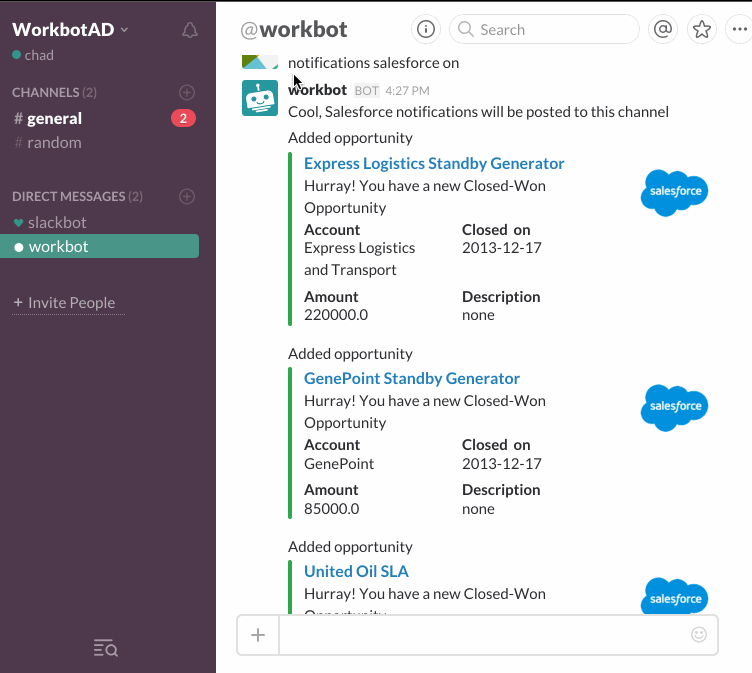752x673 pixels.
Task: Click the account name GenePoint
Action: tap(339, 464)
